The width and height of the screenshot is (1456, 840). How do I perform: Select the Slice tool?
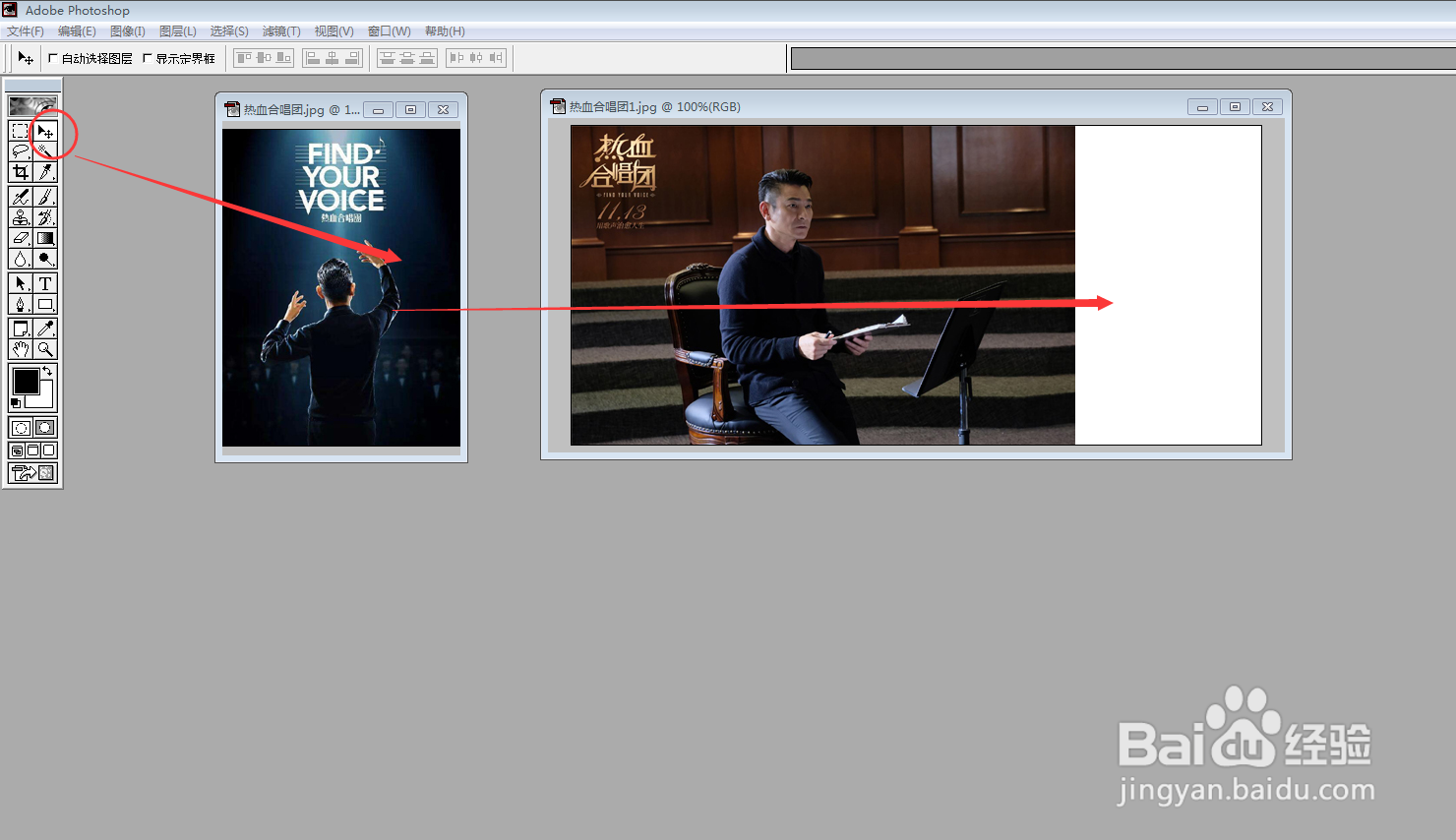tap(45, 172)
